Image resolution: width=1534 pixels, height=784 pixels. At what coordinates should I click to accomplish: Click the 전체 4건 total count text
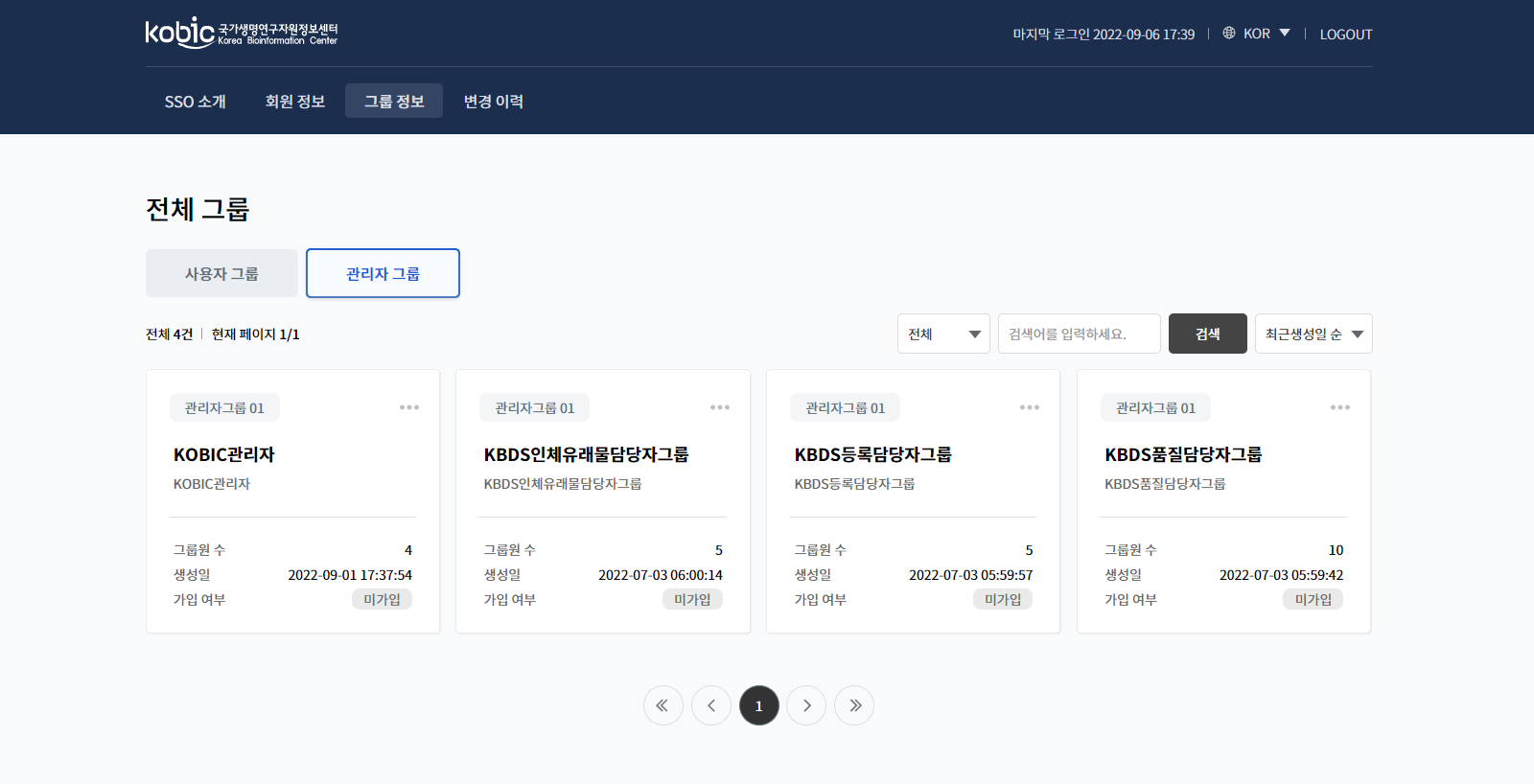point(170,334)
